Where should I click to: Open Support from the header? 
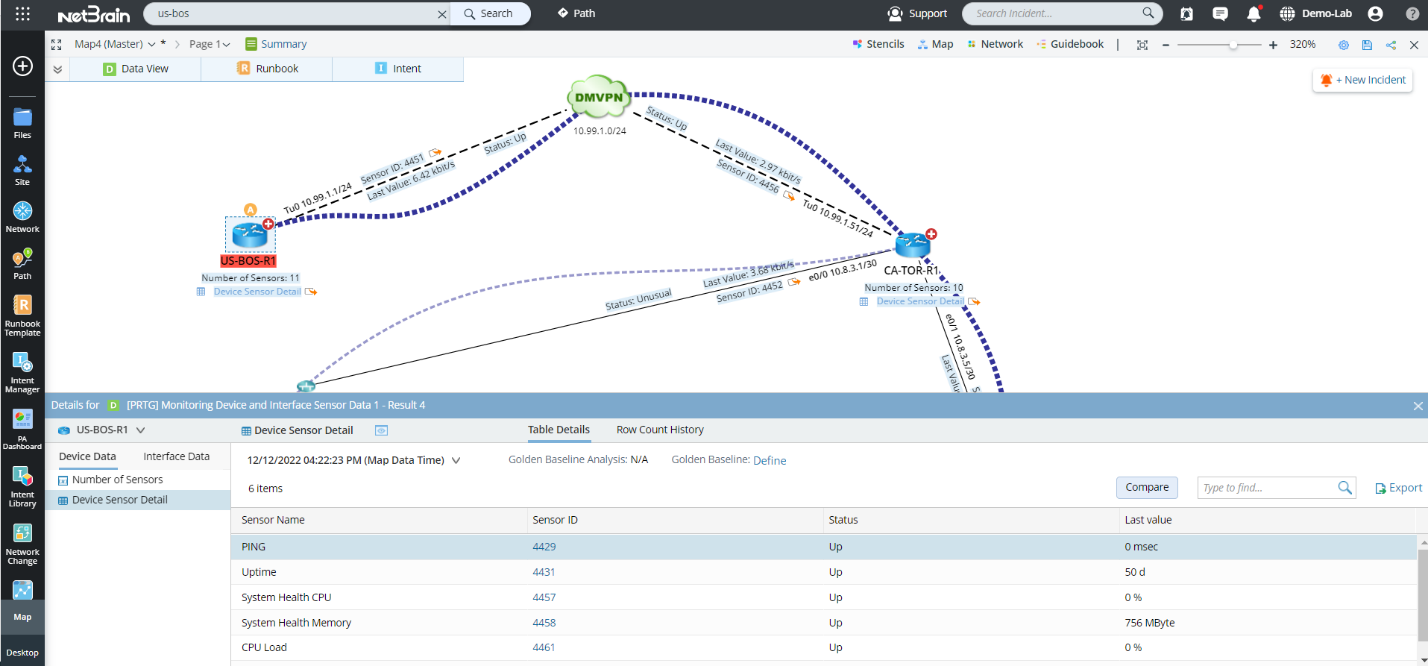pyautogui.click(x=917, y=14)
